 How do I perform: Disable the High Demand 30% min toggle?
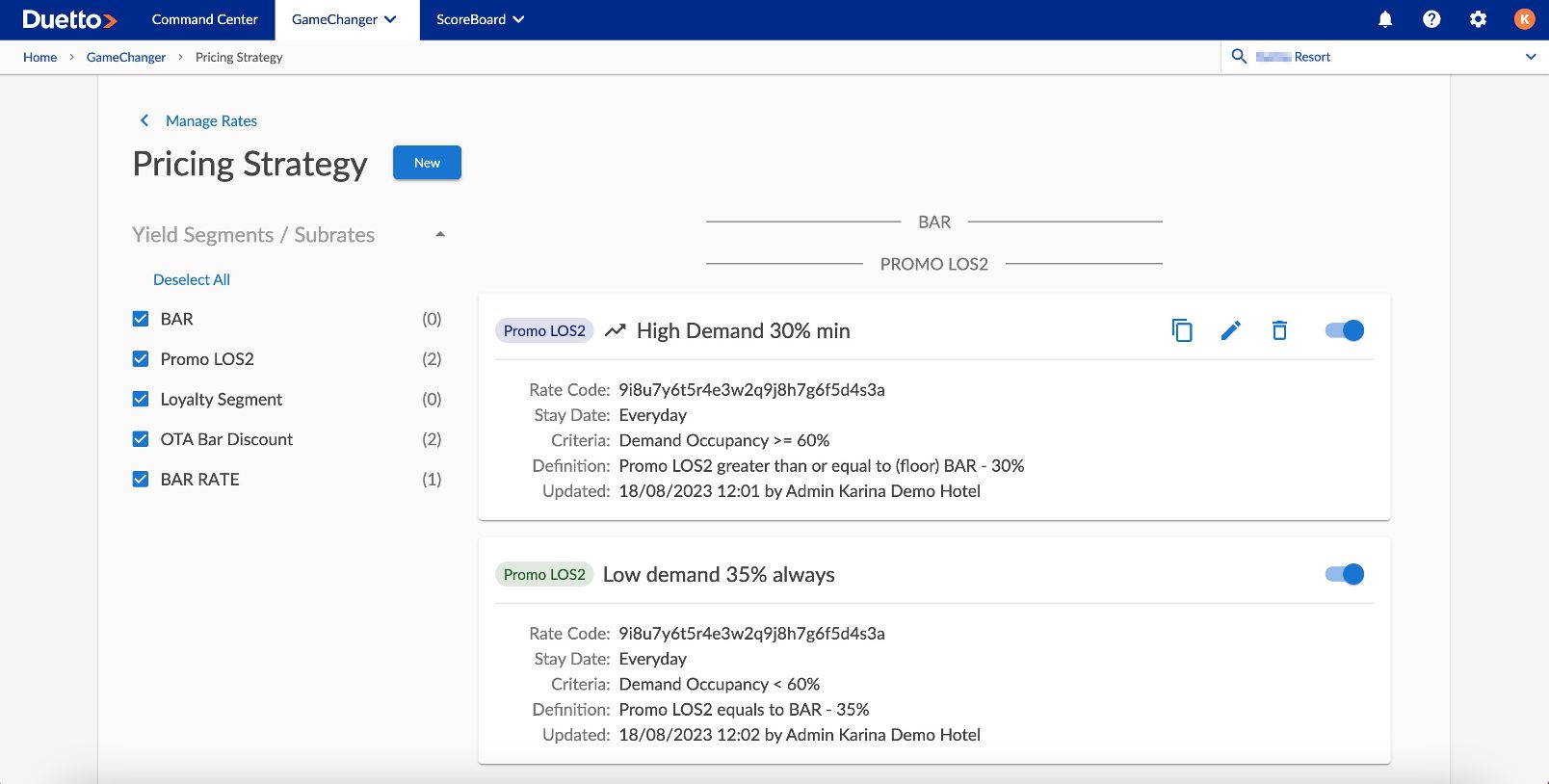point(1344,330)
